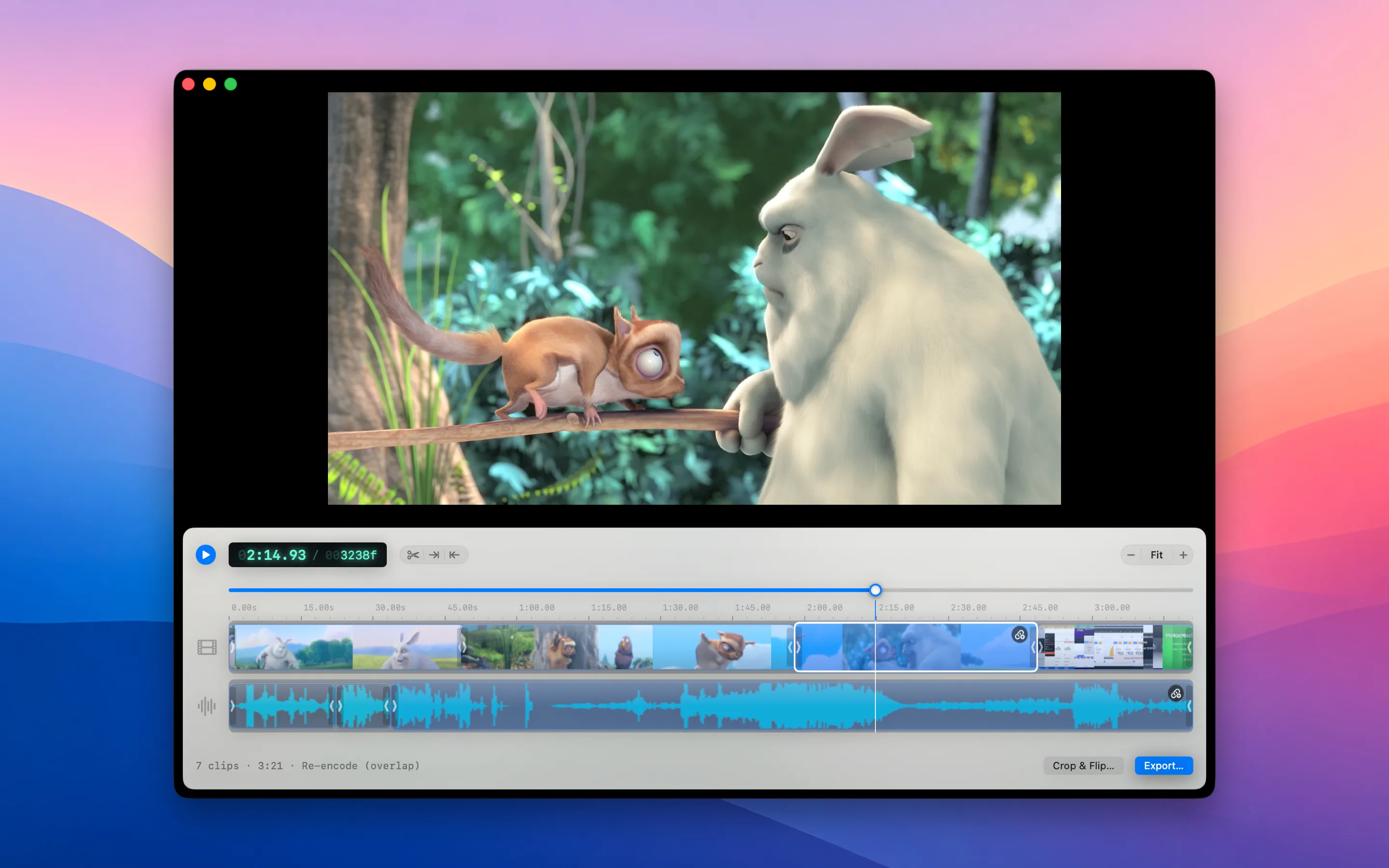Click the waveform audio track icon

pos(206,705)
